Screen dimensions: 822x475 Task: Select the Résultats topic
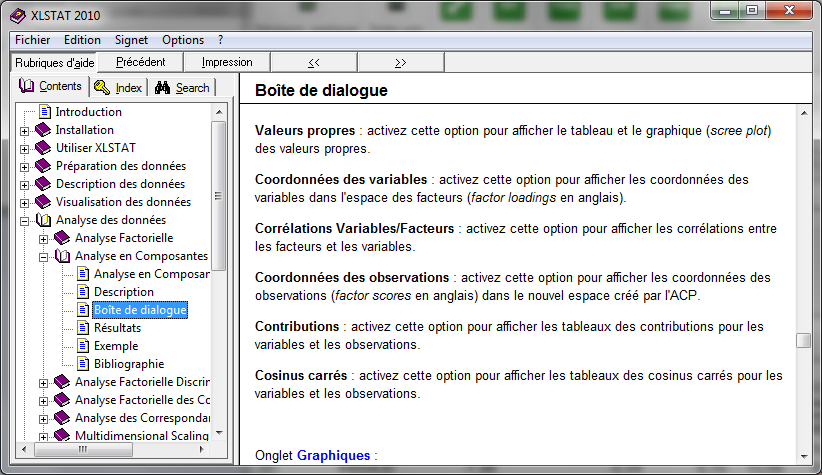(x=117, y=328)
